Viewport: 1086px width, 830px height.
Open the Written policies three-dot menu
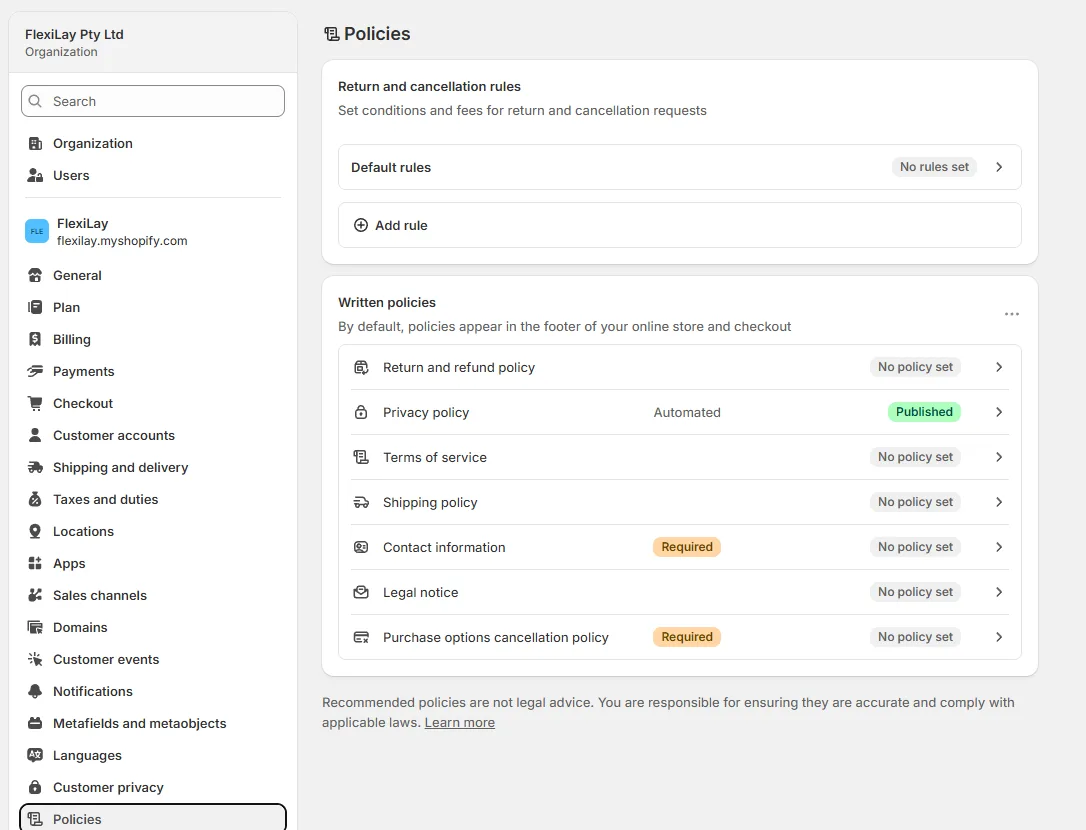coord(1012,314)
